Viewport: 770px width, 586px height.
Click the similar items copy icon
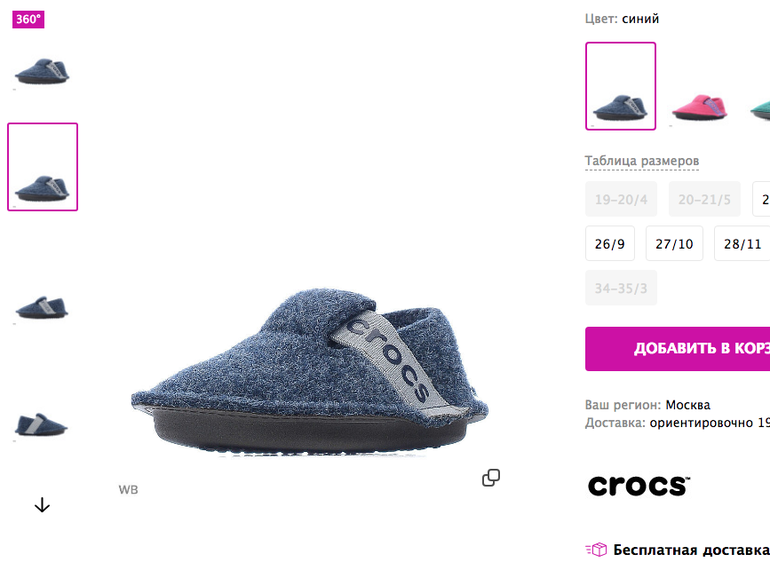click(491, 477)
